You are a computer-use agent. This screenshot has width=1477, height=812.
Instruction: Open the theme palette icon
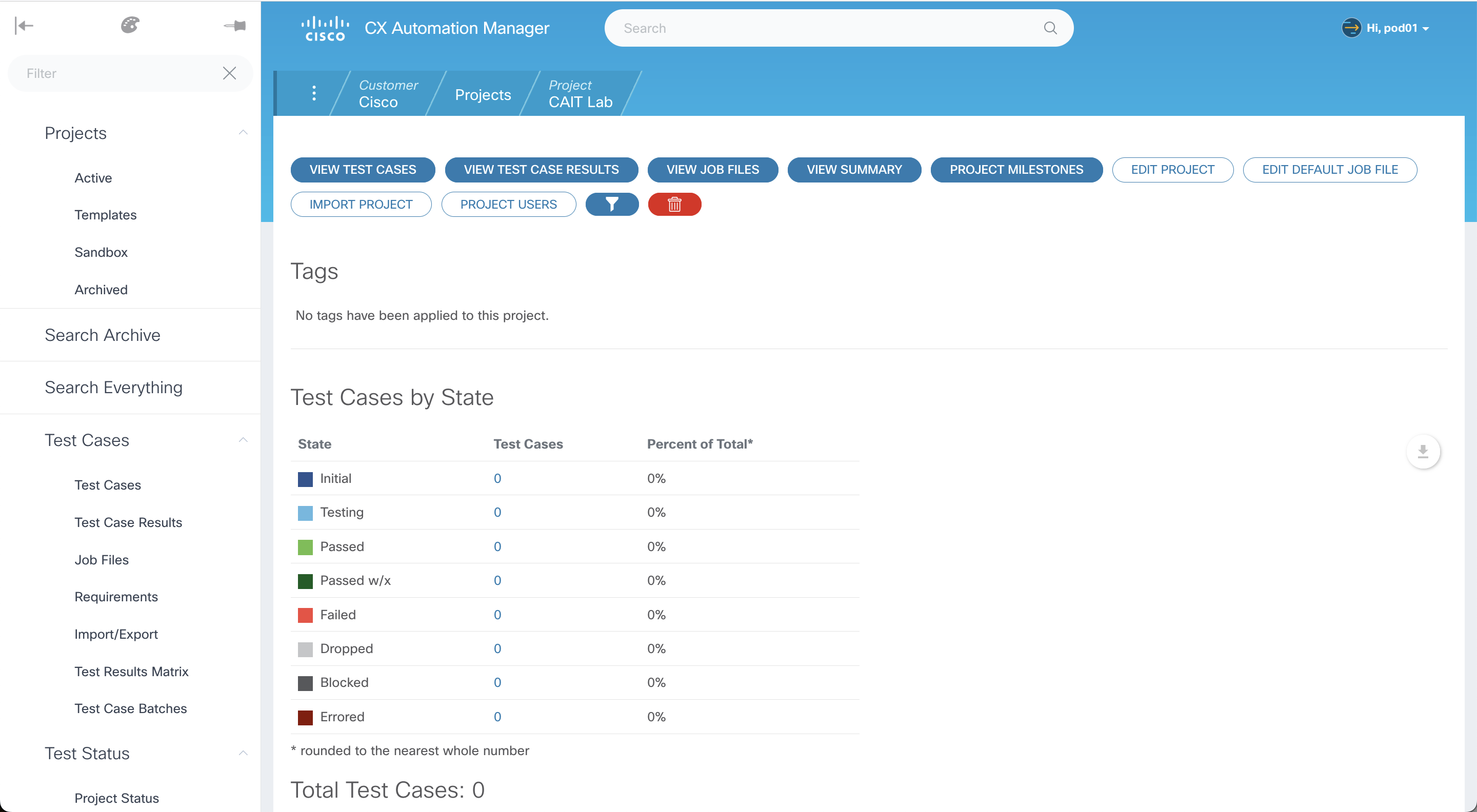130,25
